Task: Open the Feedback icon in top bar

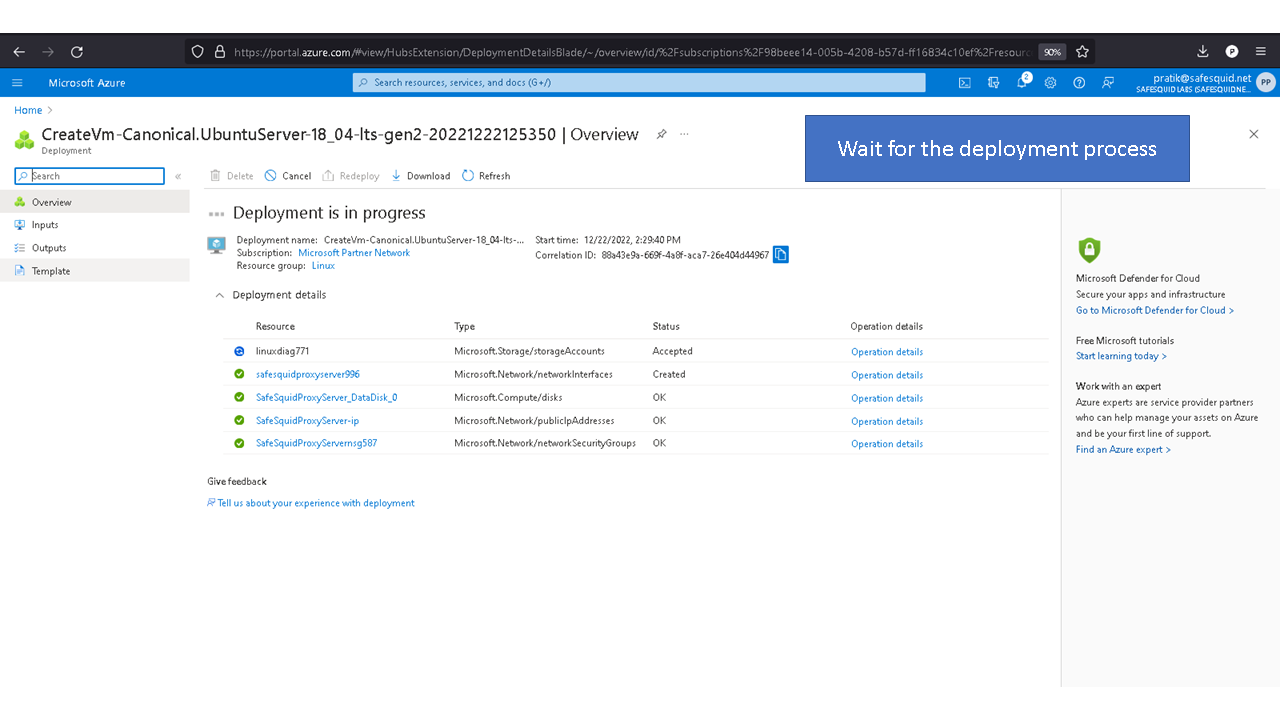Action: pyautogui.click(x=1108, y=83)
